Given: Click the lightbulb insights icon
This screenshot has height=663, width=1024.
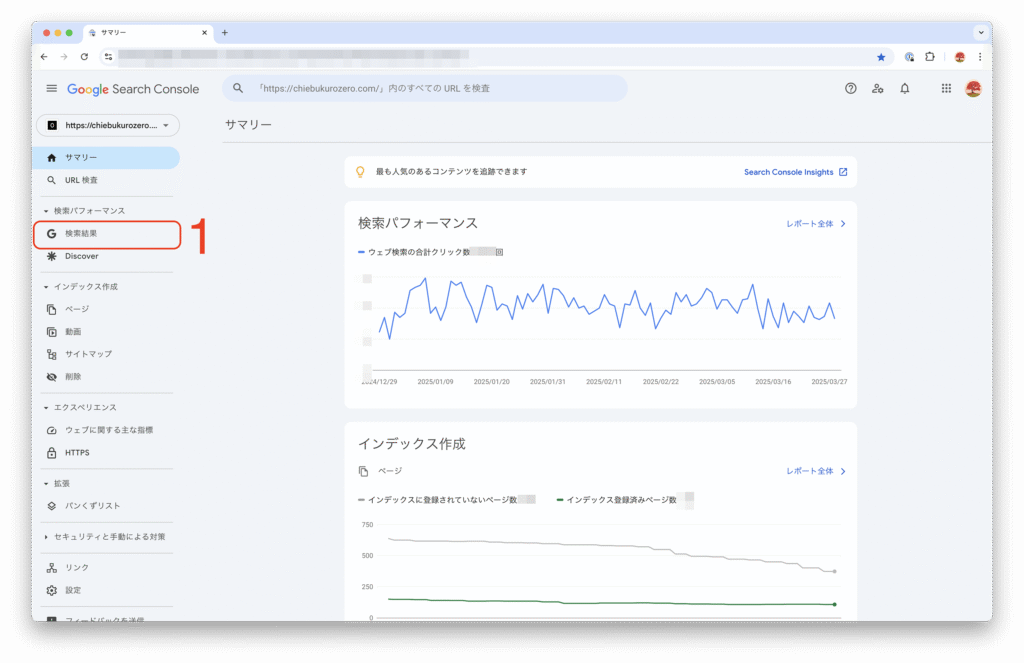Looking at the screenshot, I should coord(360,172).
